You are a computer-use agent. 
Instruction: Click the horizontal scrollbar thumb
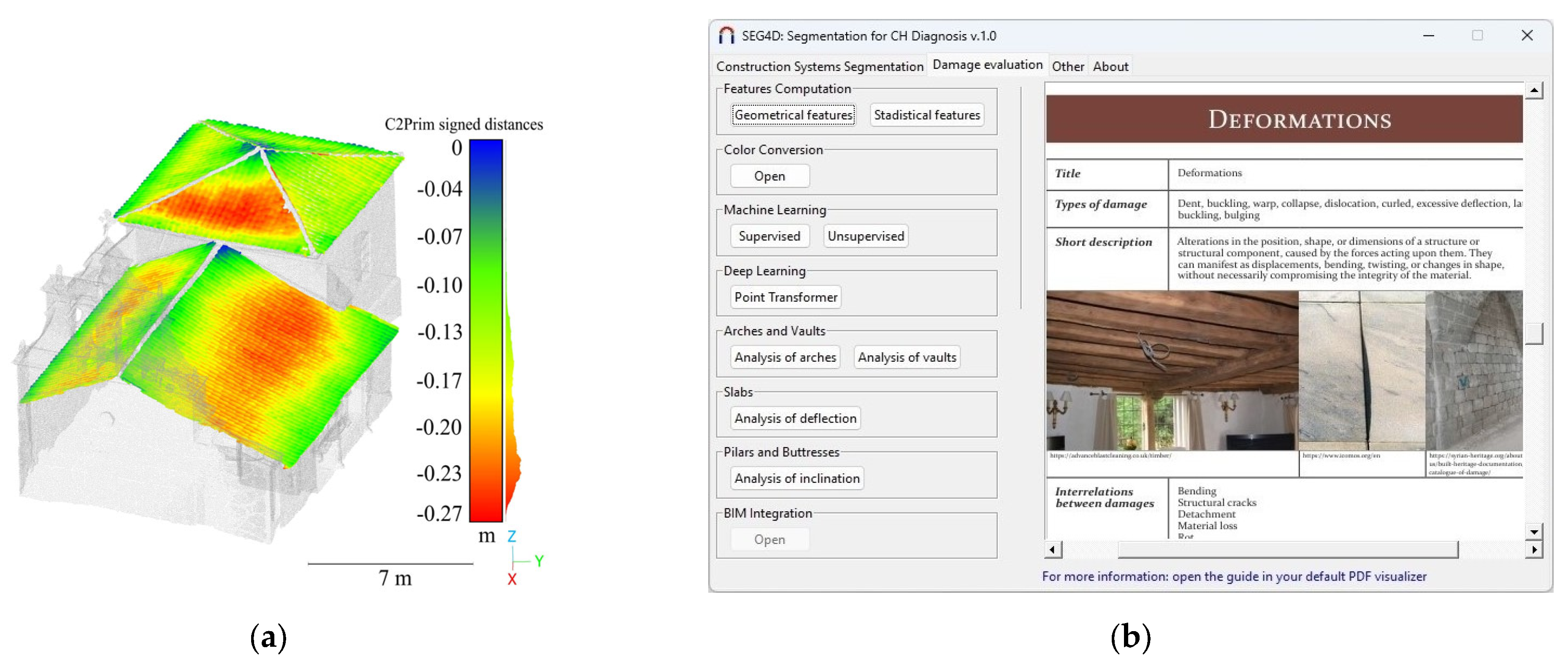point(1287,549)
